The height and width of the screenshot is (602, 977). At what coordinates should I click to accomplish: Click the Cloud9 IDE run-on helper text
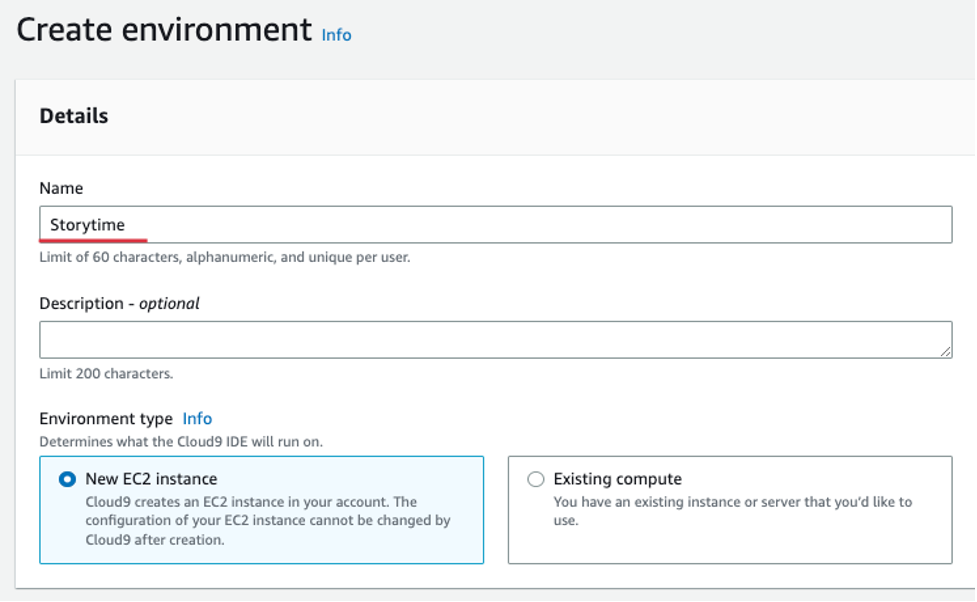tap(181, 441)
